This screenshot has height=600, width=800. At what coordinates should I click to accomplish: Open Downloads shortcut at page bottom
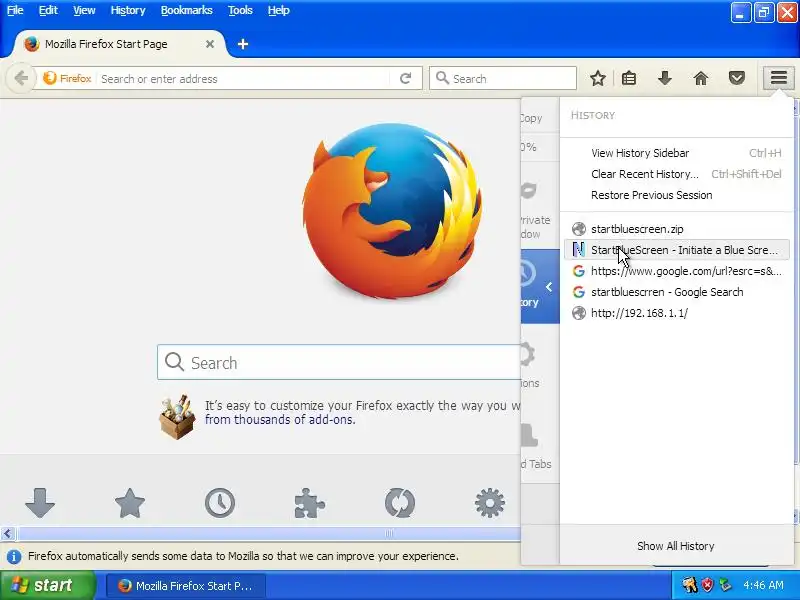[40, 503]
